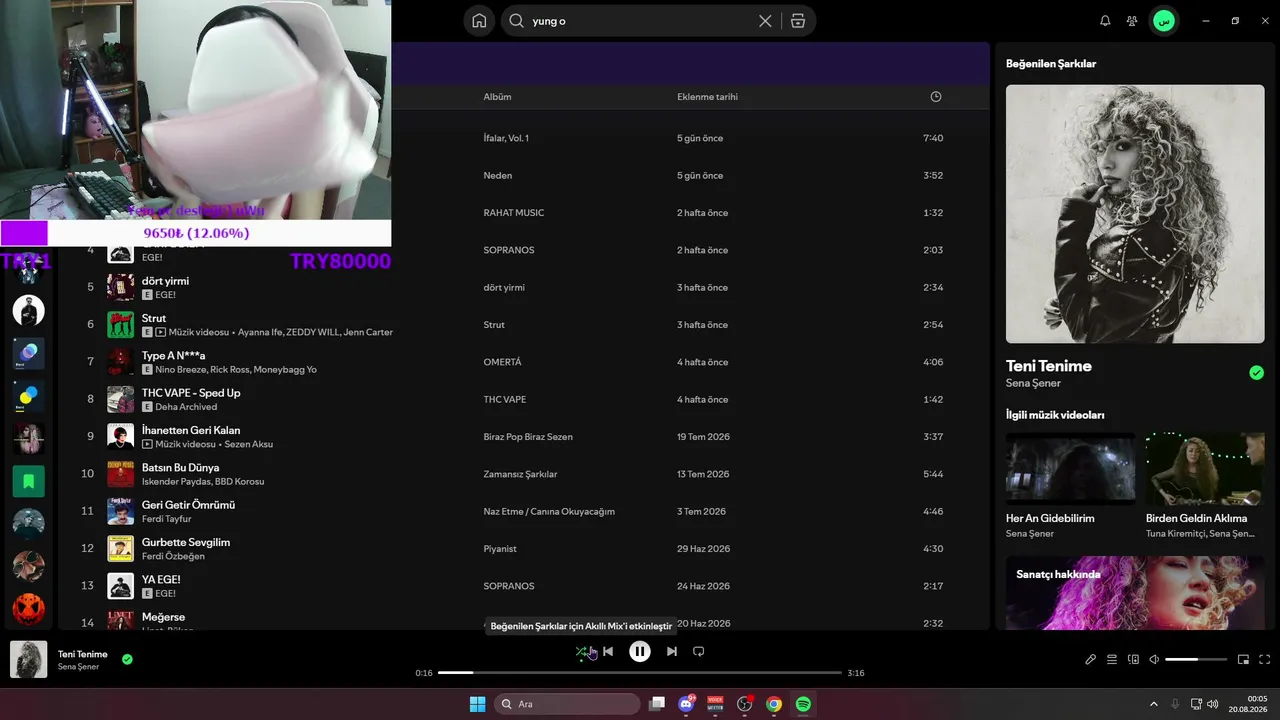The height and width of the screenshot is (720, 1280).
Task: Open the Strut cover art thumbnail
Action: click(x=120, y=325)
